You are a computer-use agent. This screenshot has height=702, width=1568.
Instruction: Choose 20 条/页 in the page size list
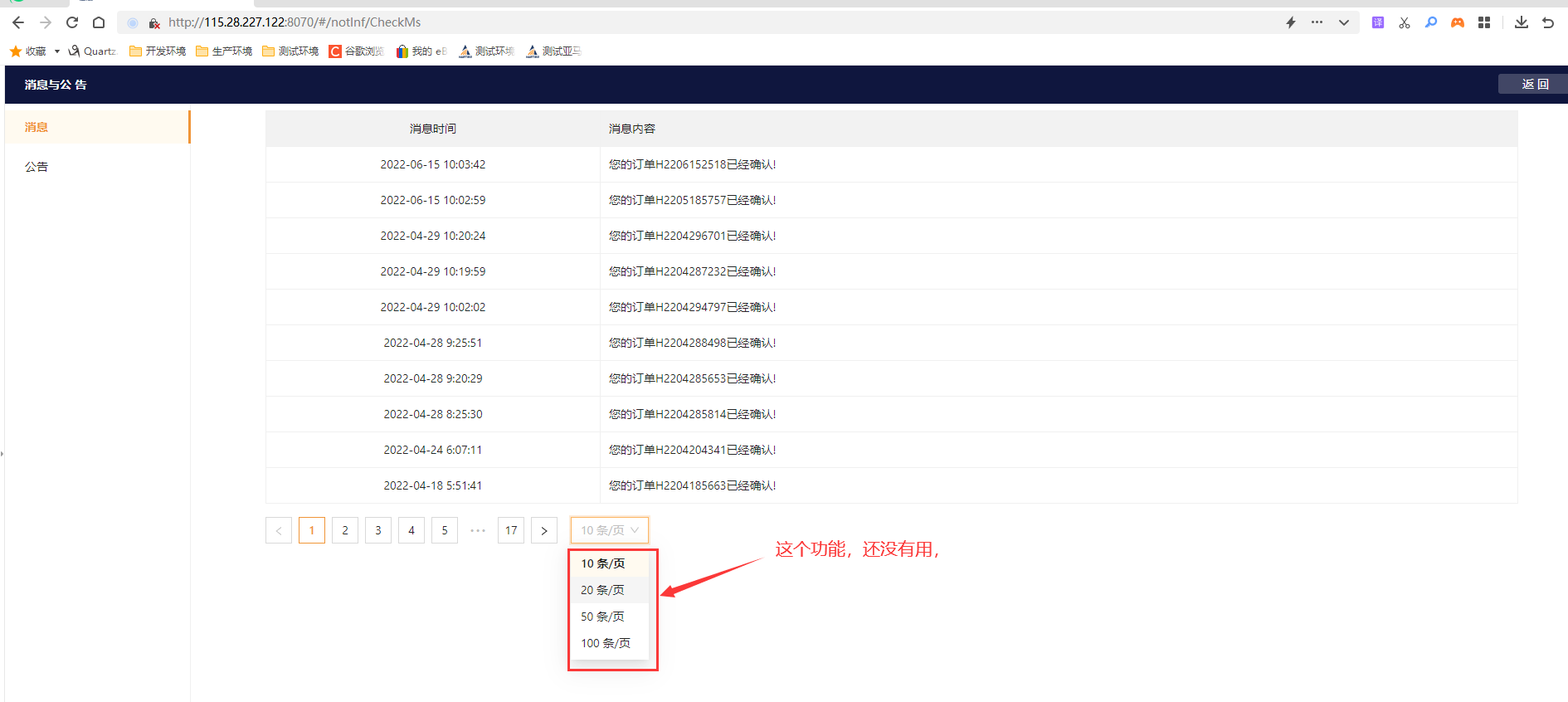click(x=610, y=590)
